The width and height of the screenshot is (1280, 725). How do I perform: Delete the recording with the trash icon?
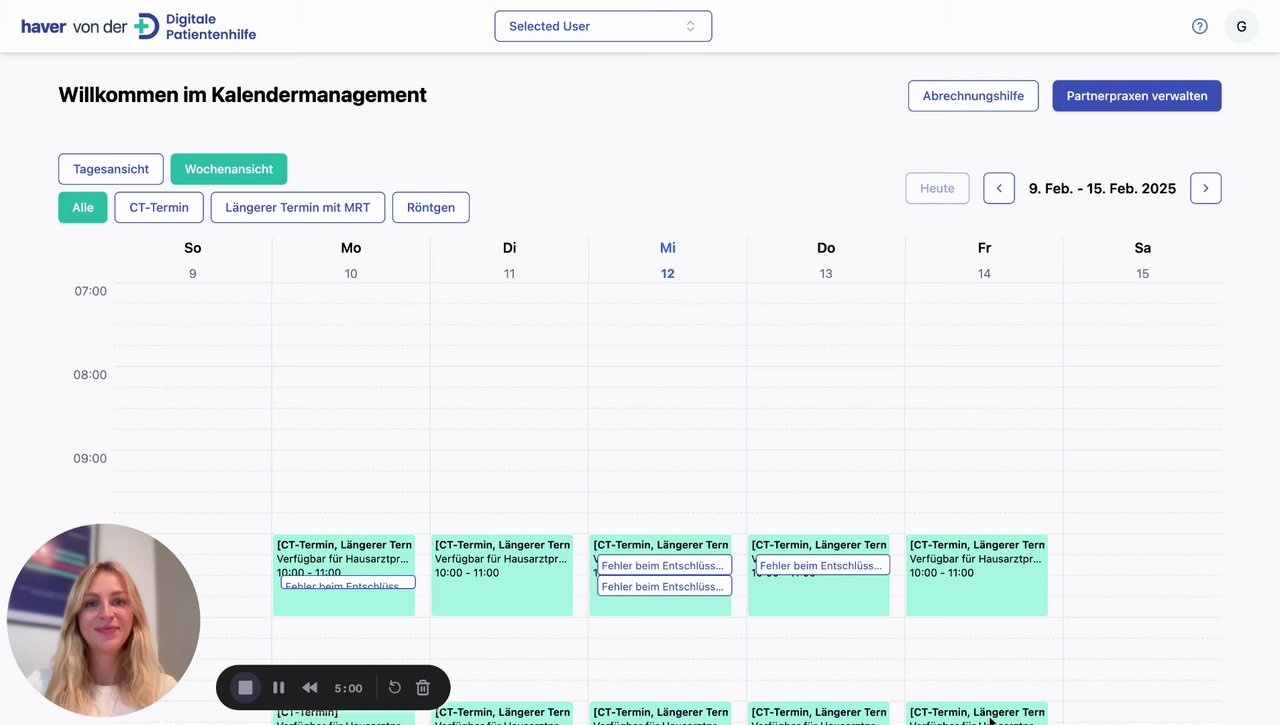423,688
